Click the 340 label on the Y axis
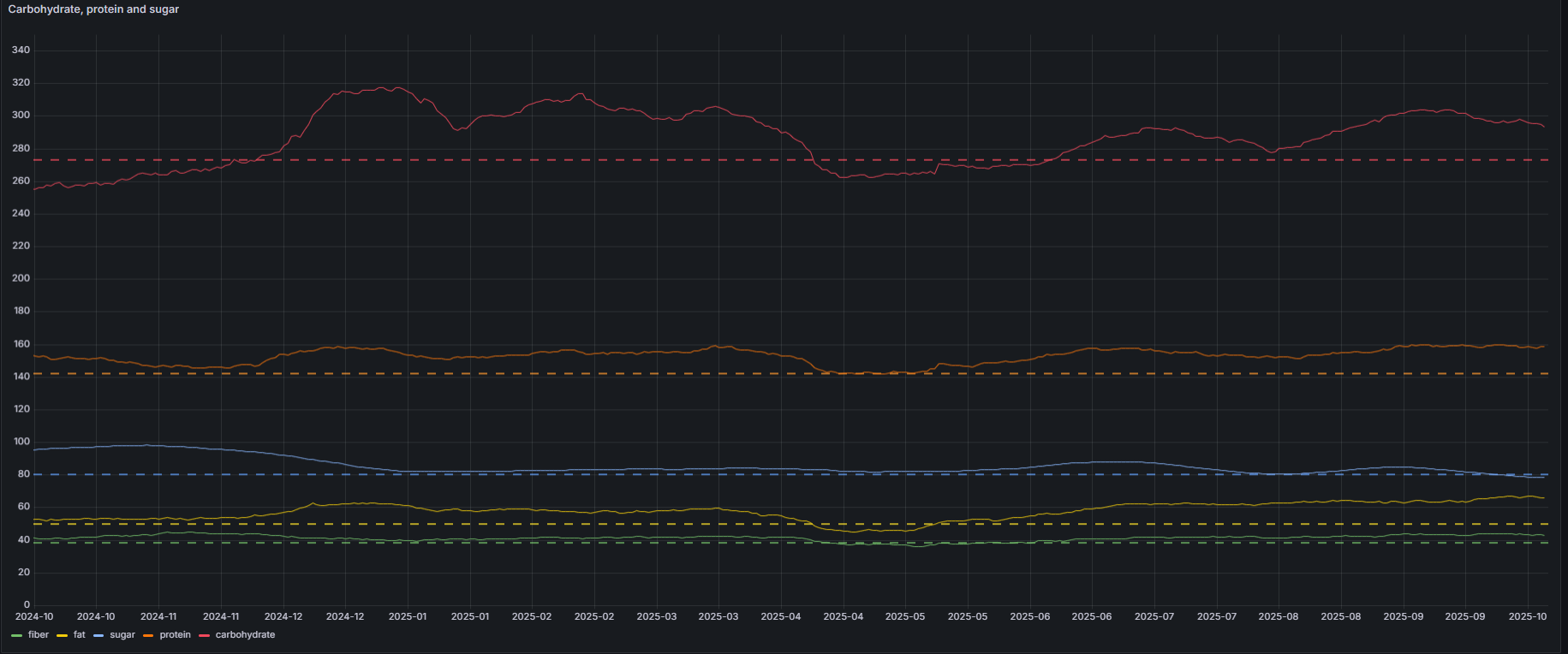 [21, 51]
